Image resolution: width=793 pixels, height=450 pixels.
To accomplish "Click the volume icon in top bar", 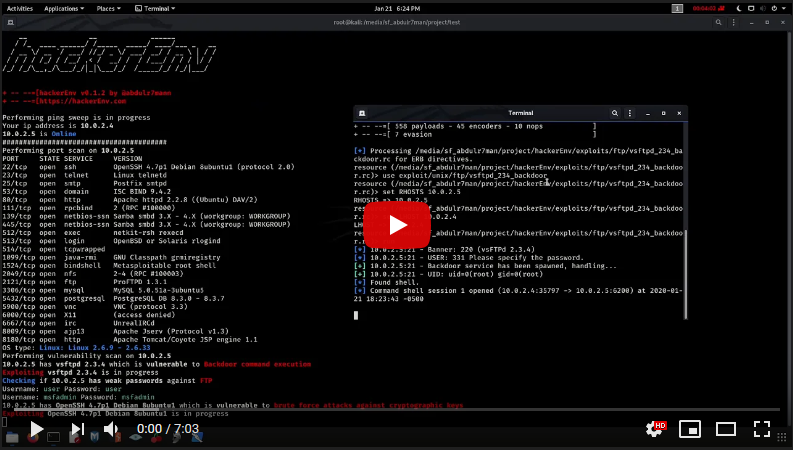I will click(763, 9).
